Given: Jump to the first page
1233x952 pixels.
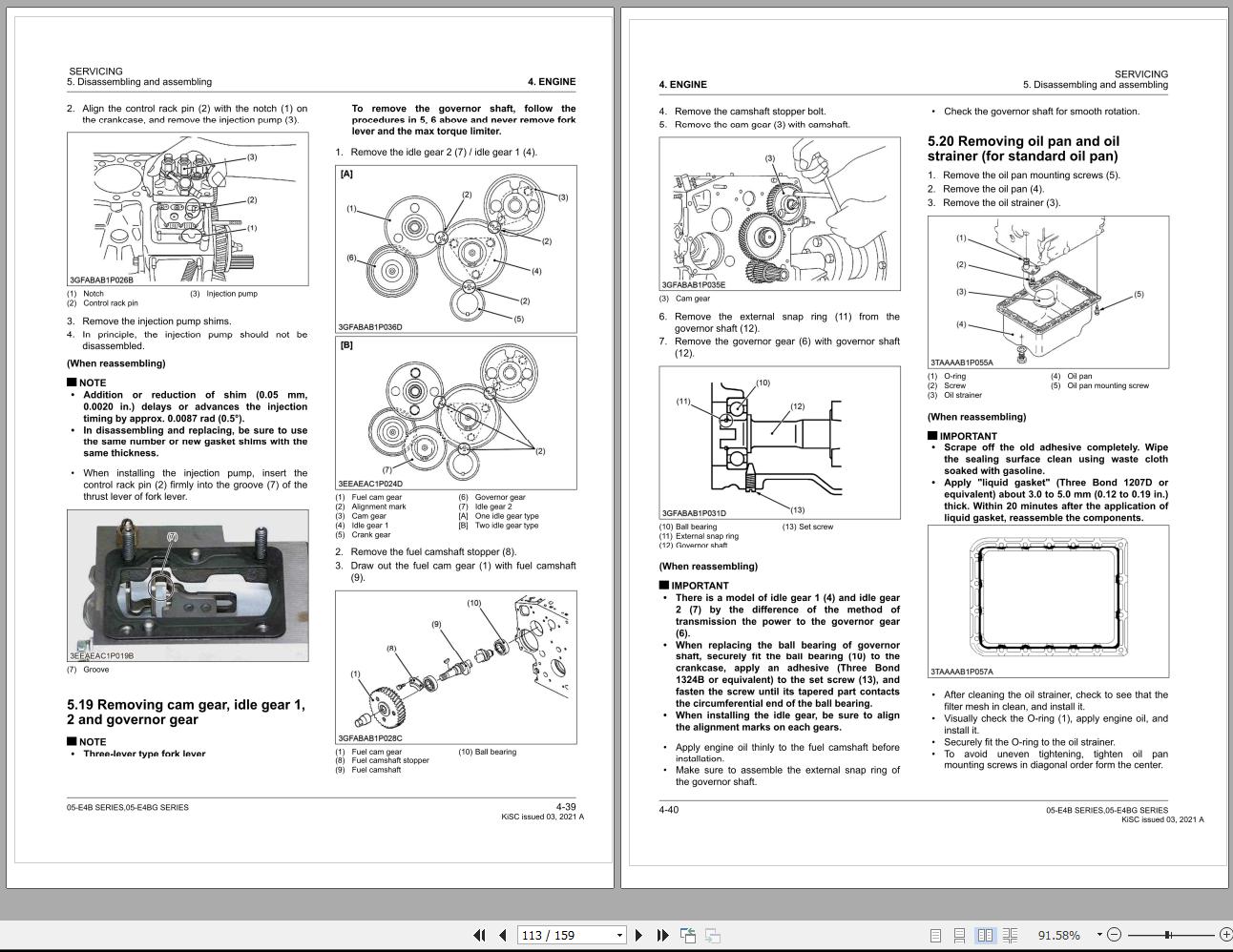Looking at the screenshot, I should [x=480, y=936].
